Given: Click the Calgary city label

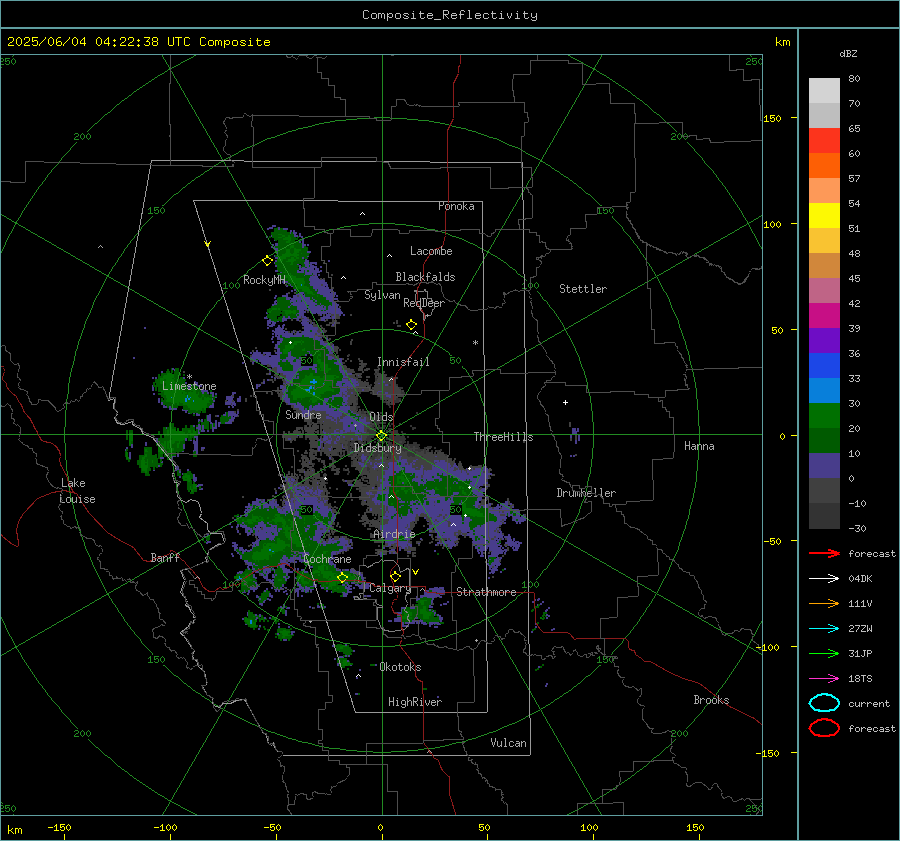Looking at the screenshot, I should click(390, 588).
